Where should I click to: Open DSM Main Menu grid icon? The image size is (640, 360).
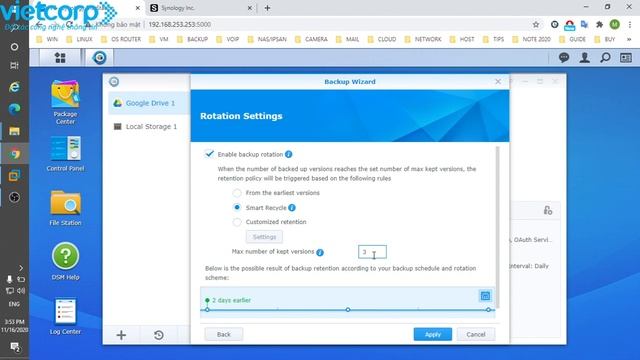(60, 58)
